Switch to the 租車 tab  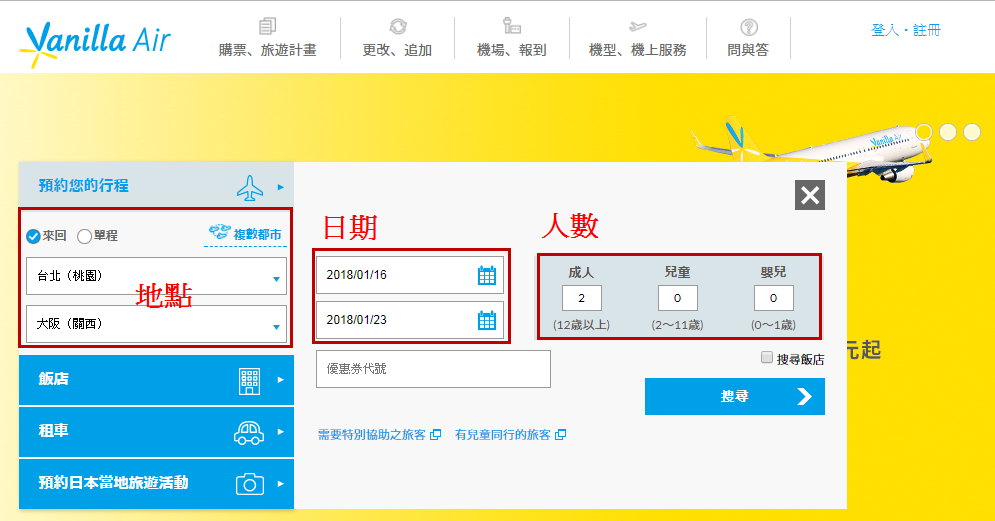[156, 432]
